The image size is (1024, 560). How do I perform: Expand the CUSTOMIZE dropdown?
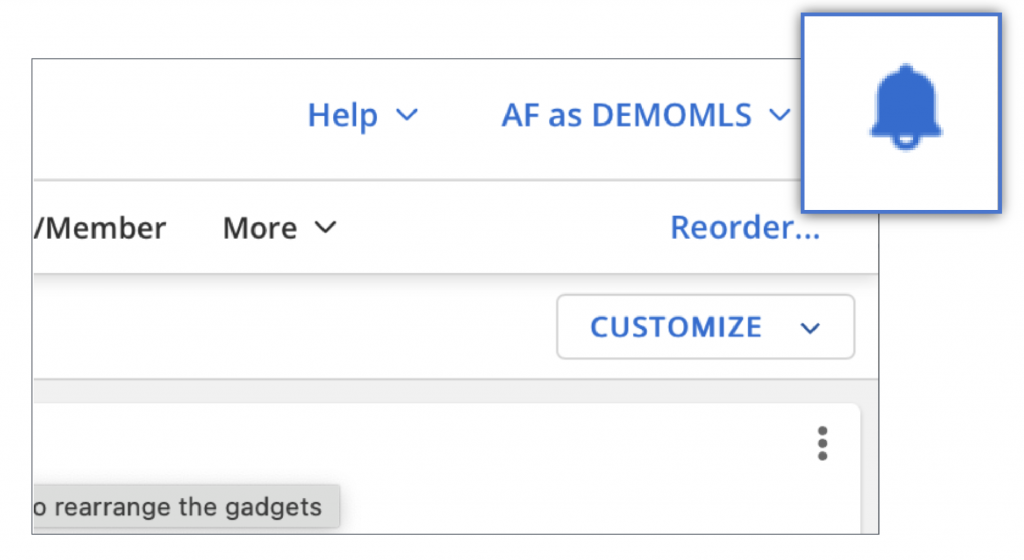[705, 326]
